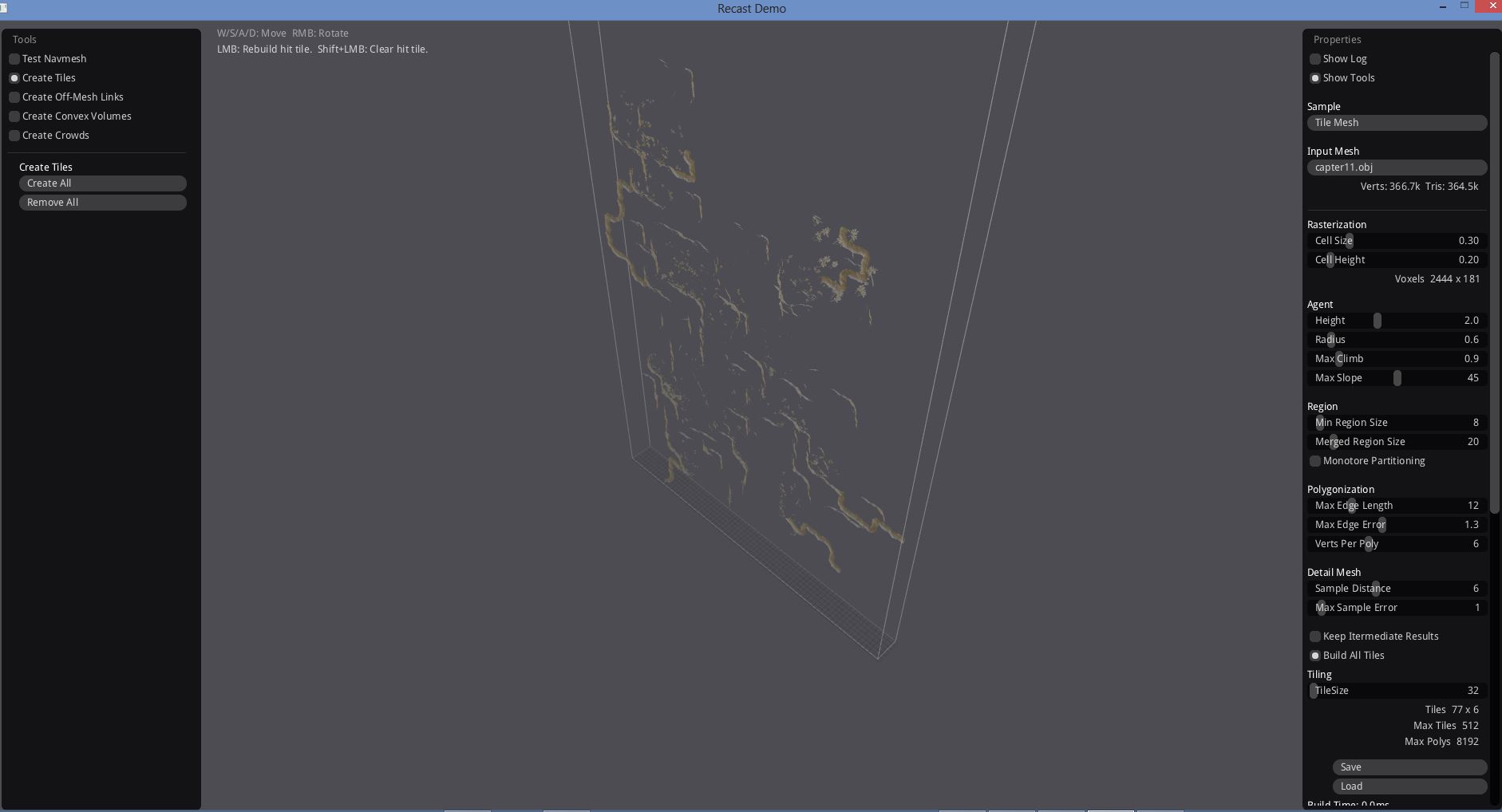Choose the Create Convex Volumes tool
The width and height of the screenshot is (1502, 812).
[14, 116]
